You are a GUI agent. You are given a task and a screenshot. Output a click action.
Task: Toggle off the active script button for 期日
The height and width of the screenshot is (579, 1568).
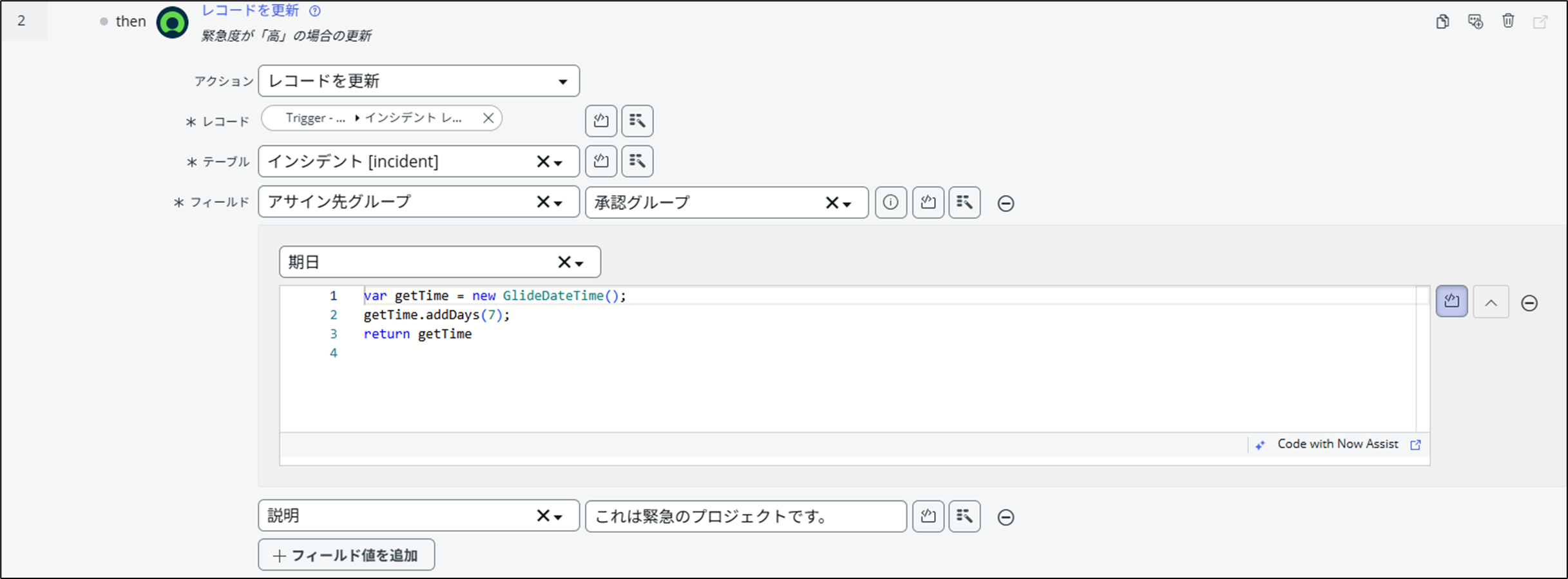[1451, 301]
